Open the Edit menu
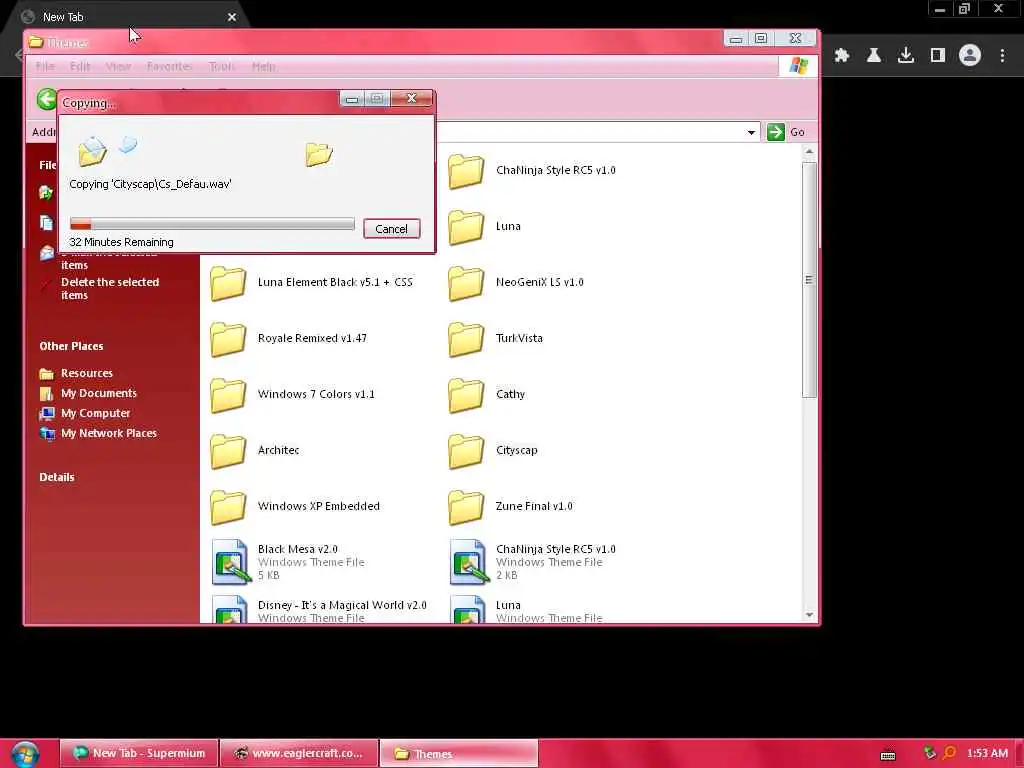 (x=80, y=66)
